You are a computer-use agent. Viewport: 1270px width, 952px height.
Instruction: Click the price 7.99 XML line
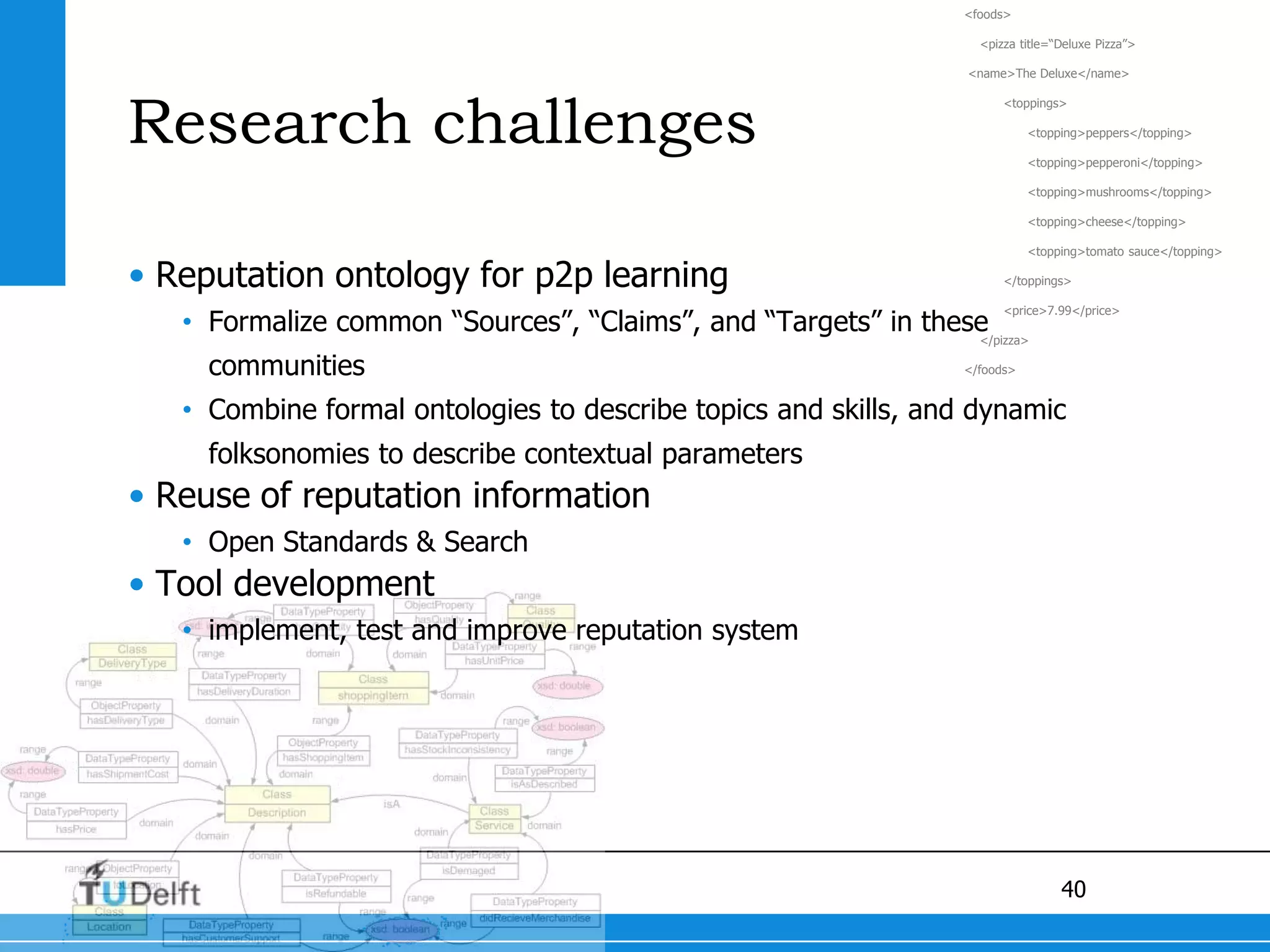(1061, 311)
